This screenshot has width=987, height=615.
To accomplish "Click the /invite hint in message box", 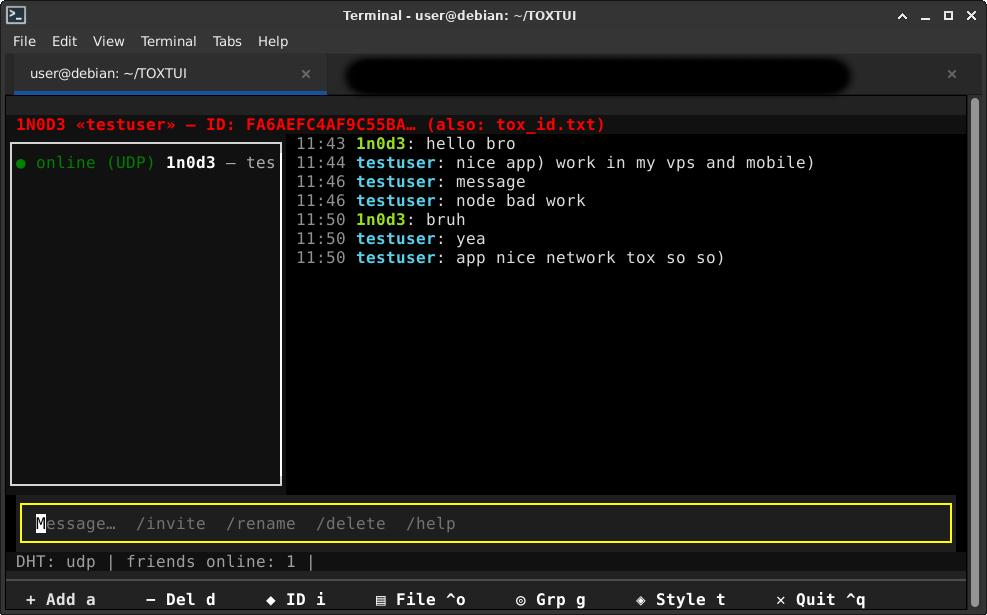I will point(171,524).
